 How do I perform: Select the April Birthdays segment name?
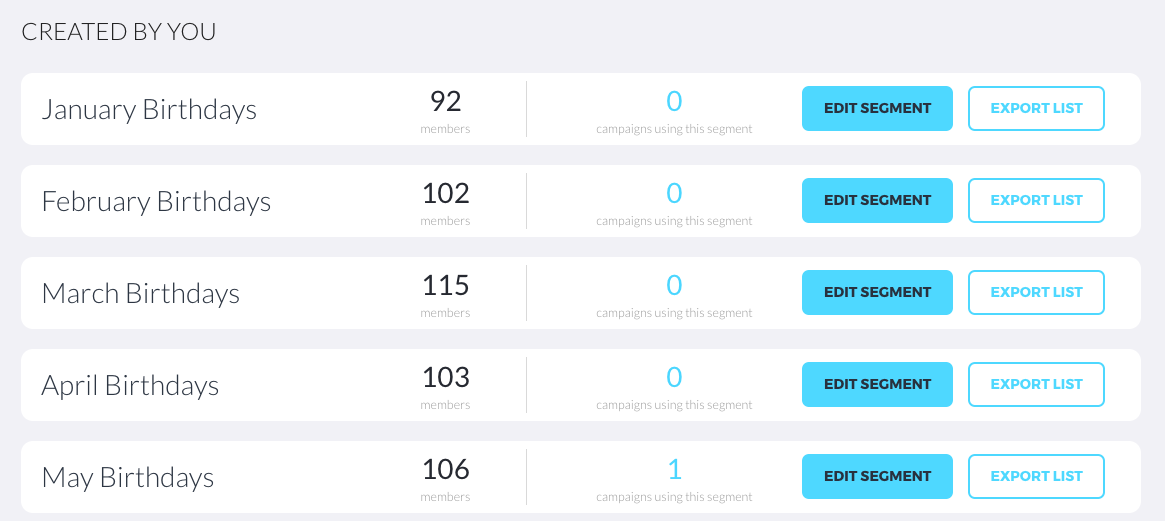[130, 385]
